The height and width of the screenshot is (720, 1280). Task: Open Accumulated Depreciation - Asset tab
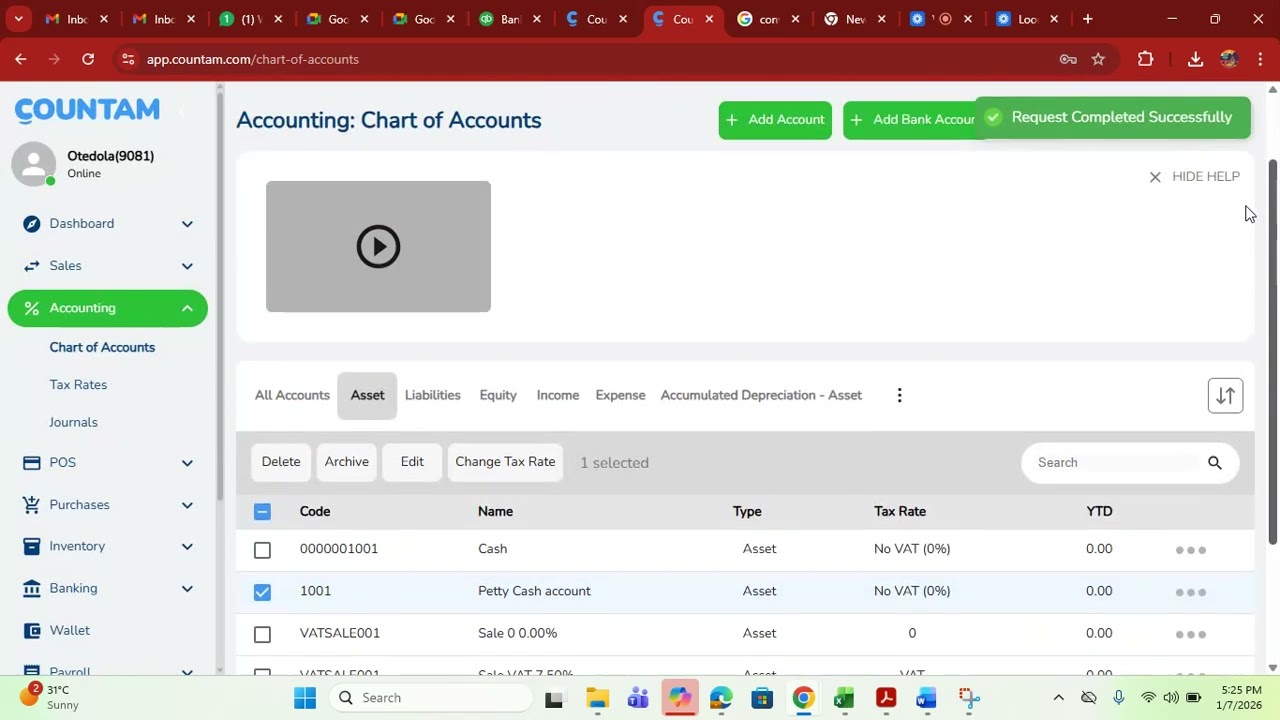click(761, 395)
